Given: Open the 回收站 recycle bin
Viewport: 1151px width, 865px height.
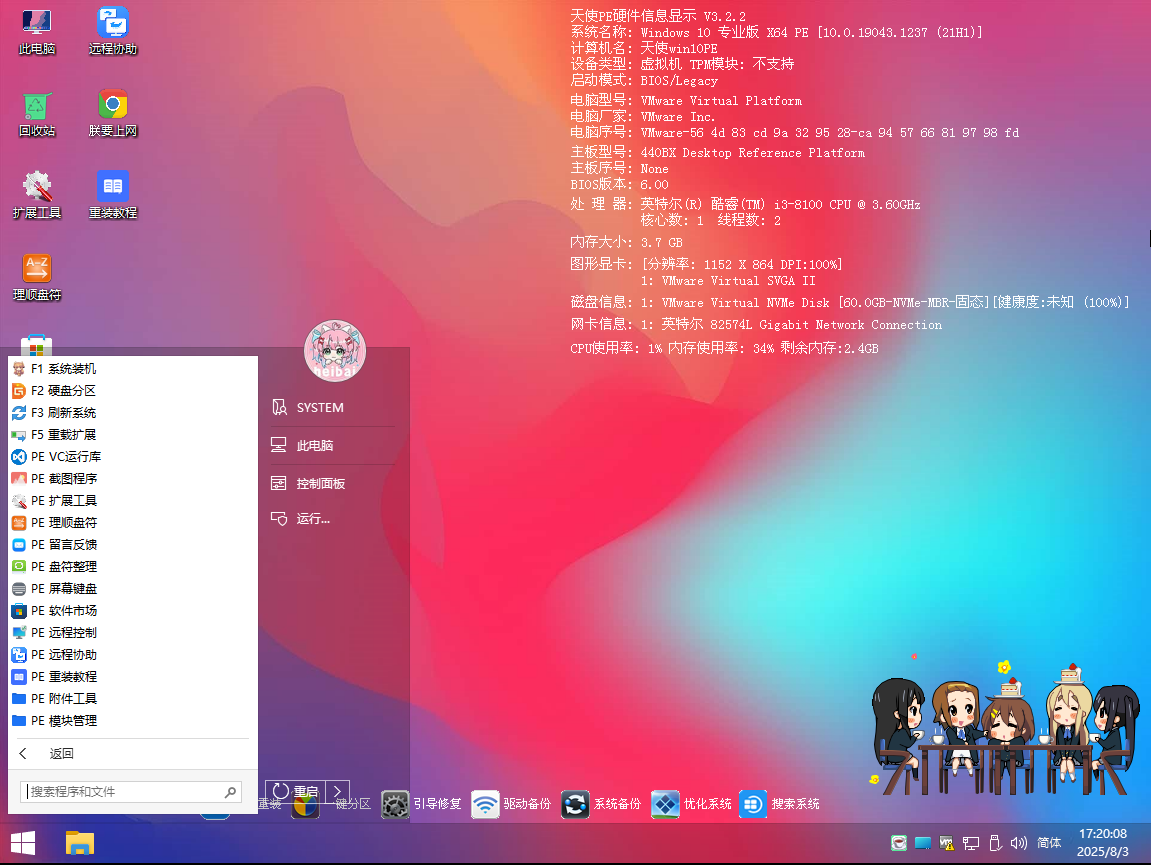Looking at the screenshot, I should tap(37, 113).
